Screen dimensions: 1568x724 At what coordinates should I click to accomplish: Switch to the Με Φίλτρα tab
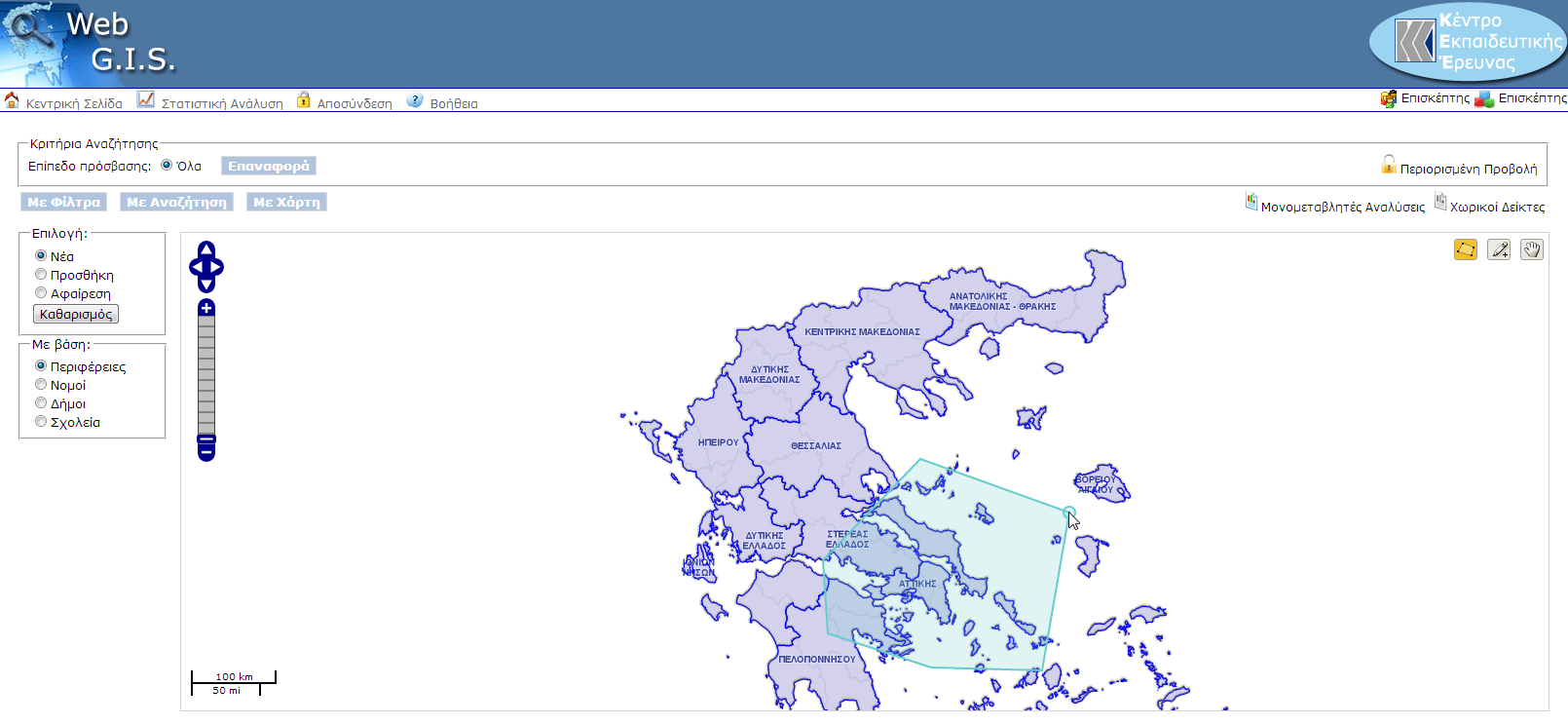point(64,202)
